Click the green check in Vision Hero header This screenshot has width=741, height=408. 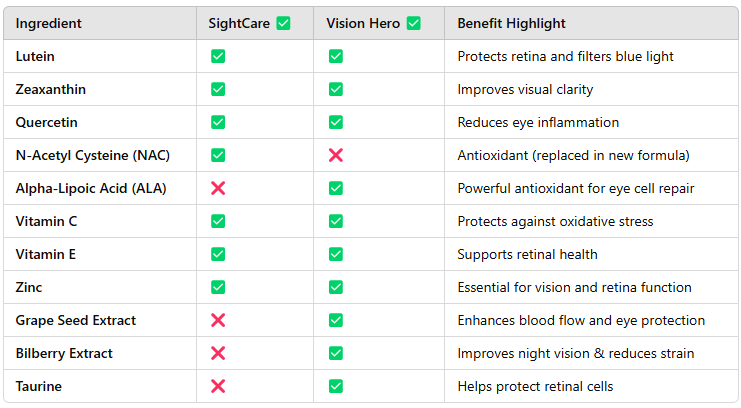(413, 23)
